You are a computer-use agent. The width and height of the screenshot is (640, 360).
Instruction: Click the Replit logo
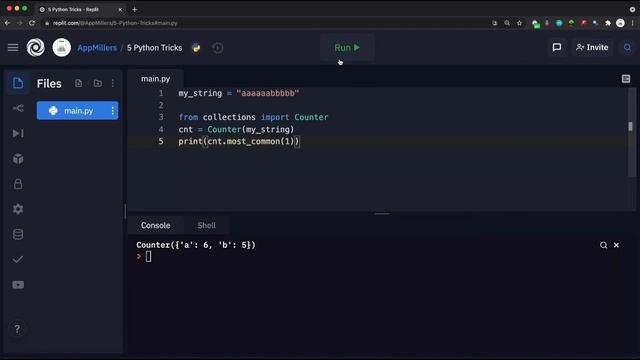click(x=36, y=48)
